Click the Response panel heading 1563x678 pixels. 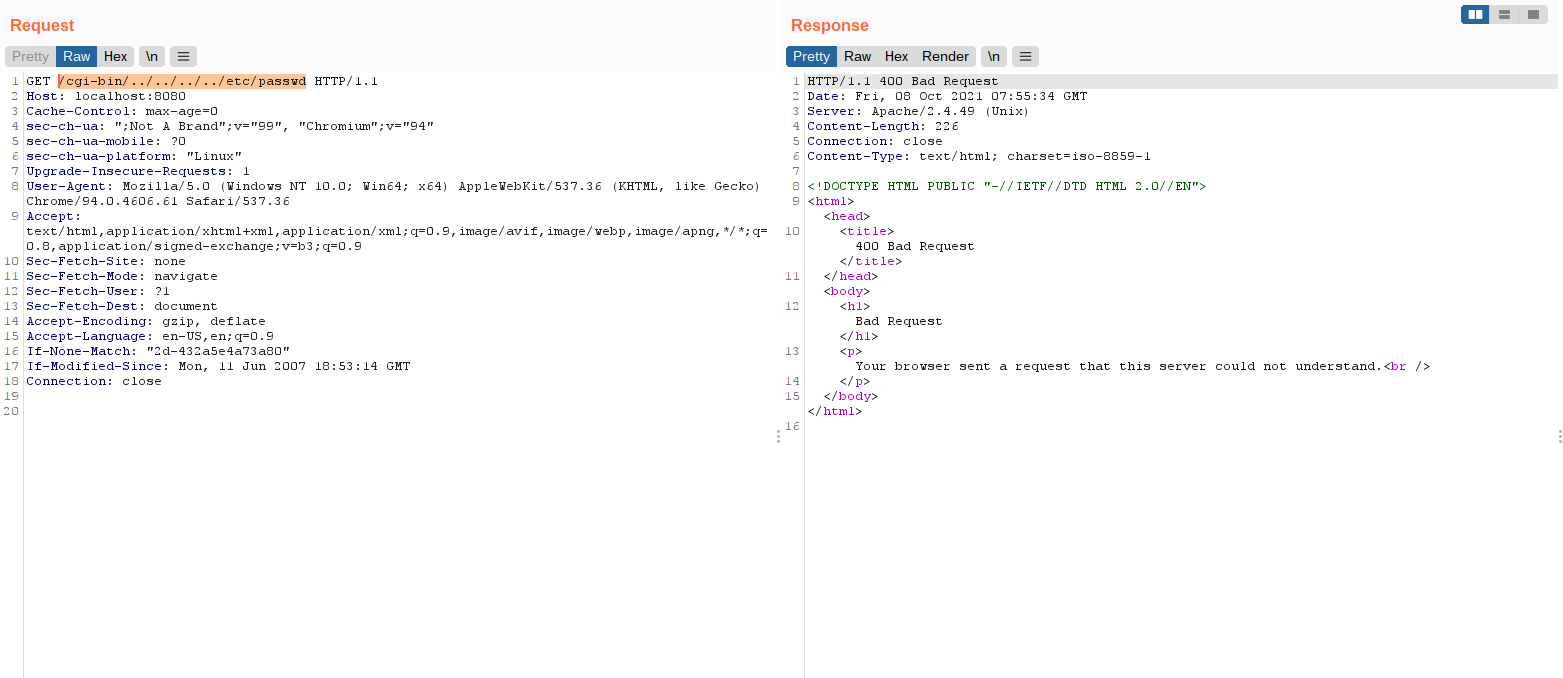point(830,25)
